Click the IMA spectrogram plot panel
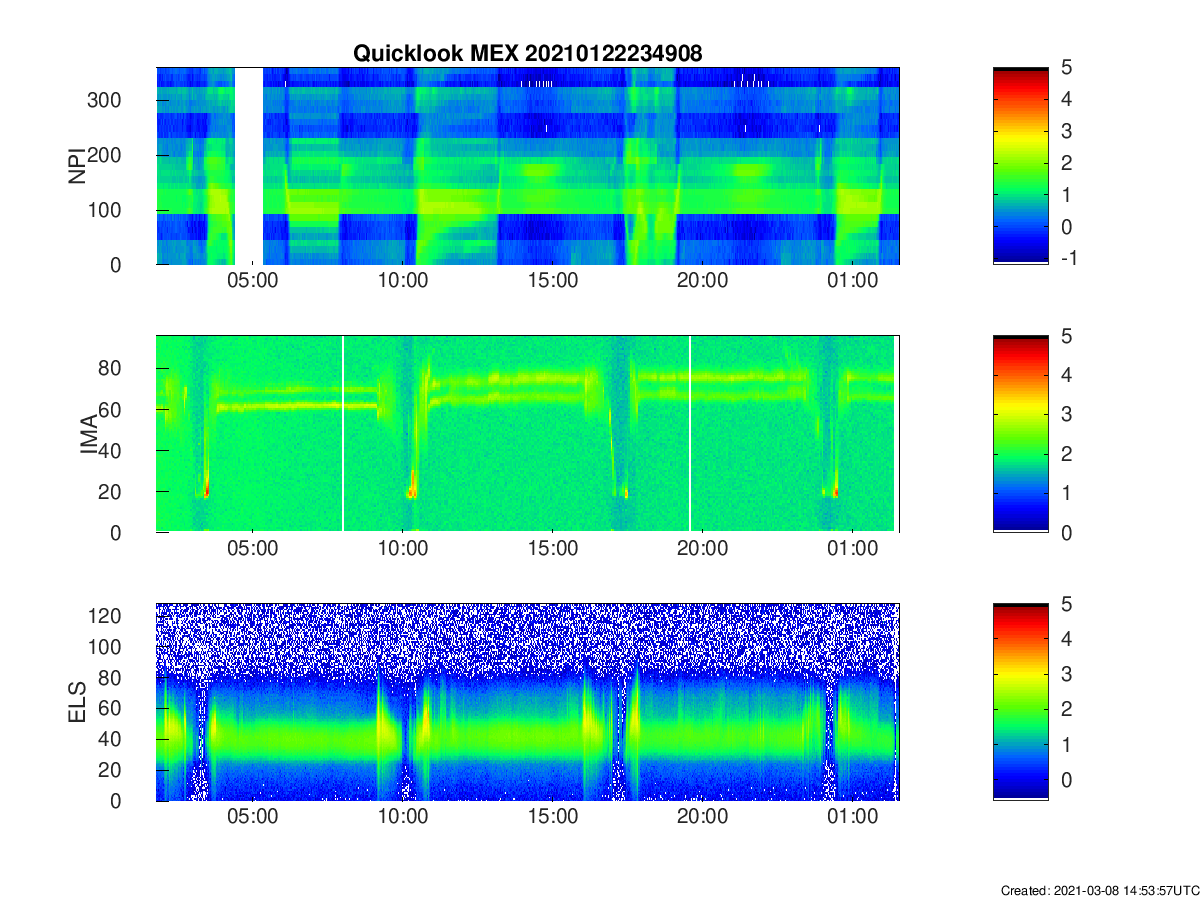 [528, 434]
